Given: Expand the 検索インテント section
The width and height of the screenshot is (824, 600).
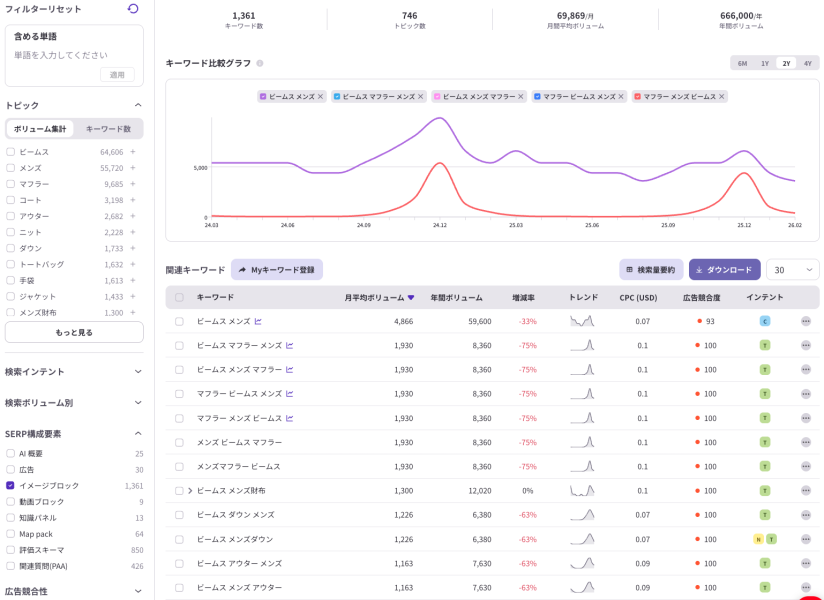Looking at the screenshot, I should tap(138, 371).
